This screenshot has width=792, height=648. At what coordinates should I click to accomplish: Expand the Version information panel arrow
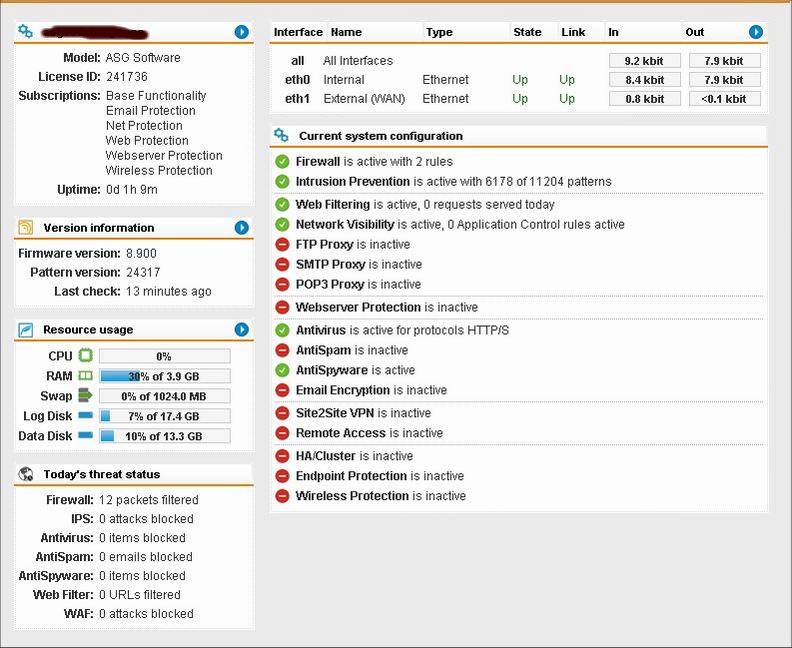point(241,228)
